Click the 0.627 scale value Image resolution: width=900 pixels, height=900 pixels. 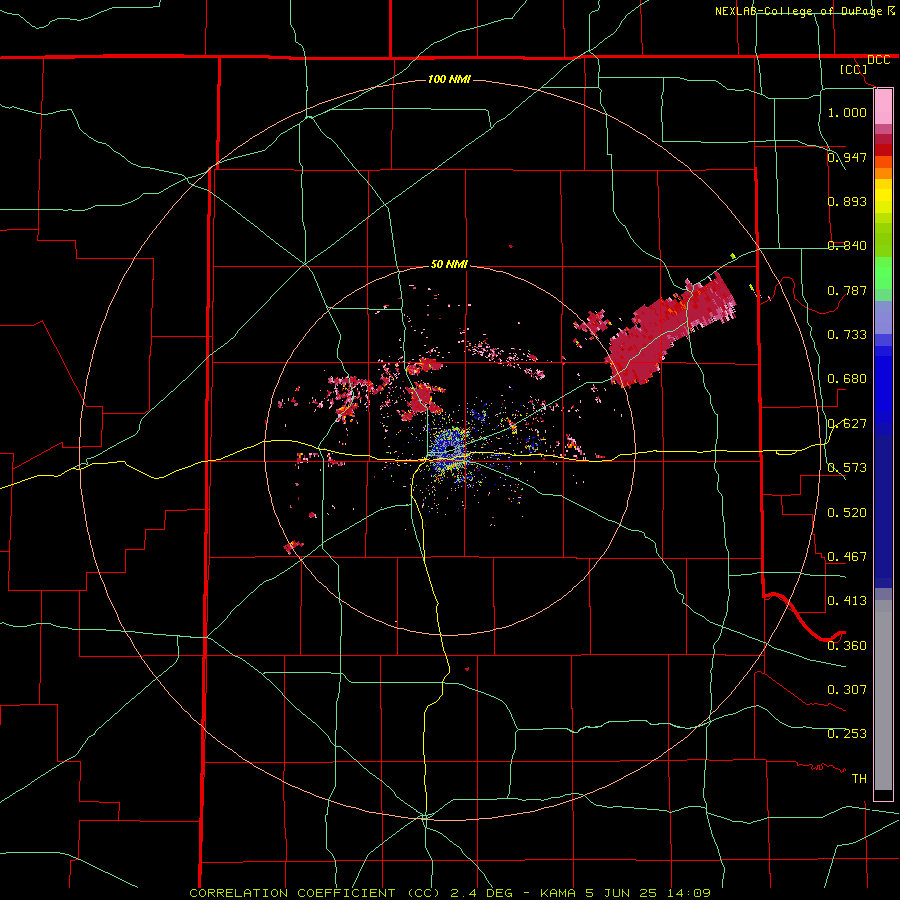click(x=847, y=424)
